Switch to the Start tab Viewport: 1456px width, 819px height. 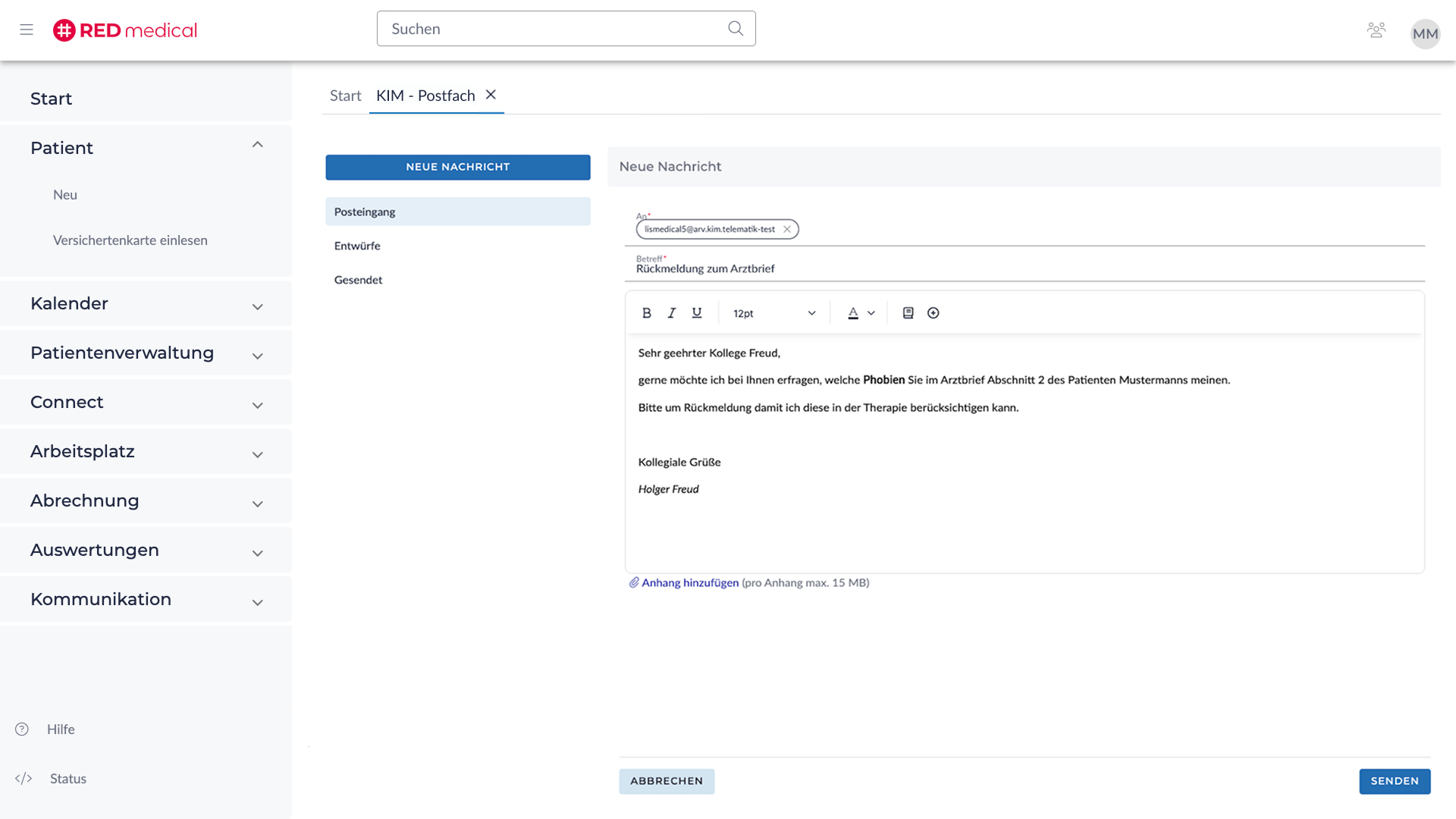[x=345, y=96]
